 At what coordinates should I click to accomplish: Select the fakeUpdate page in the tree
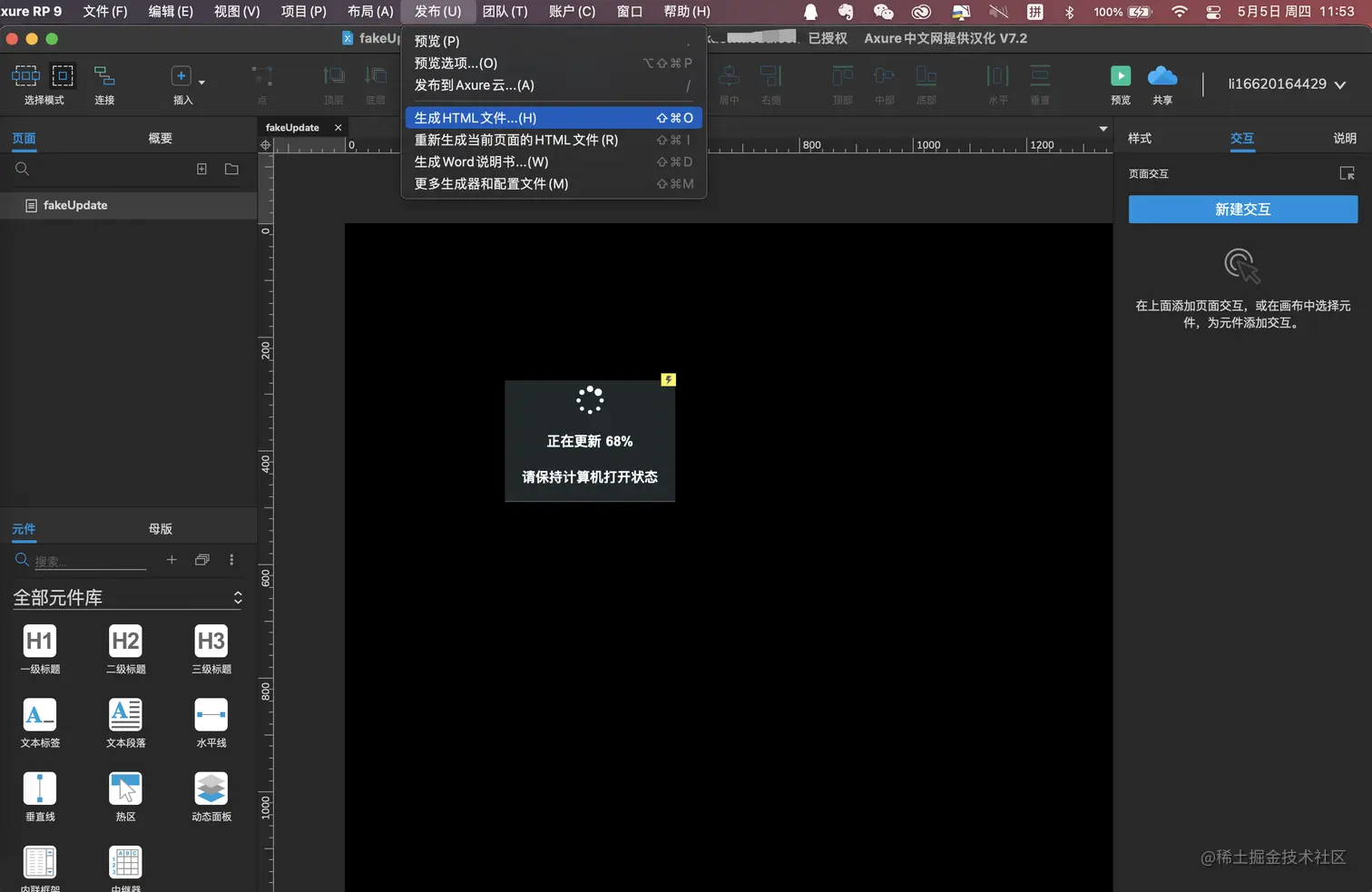[x=128, y=206]
